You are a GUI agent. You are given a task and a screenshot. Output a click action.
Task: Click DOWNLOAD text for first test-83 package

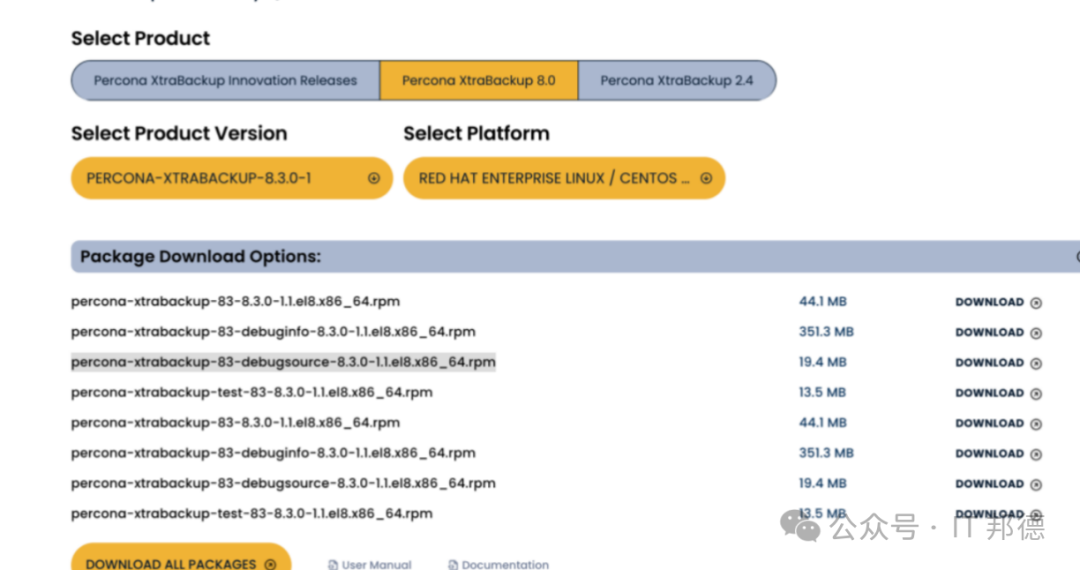click(x=989, y=393)
